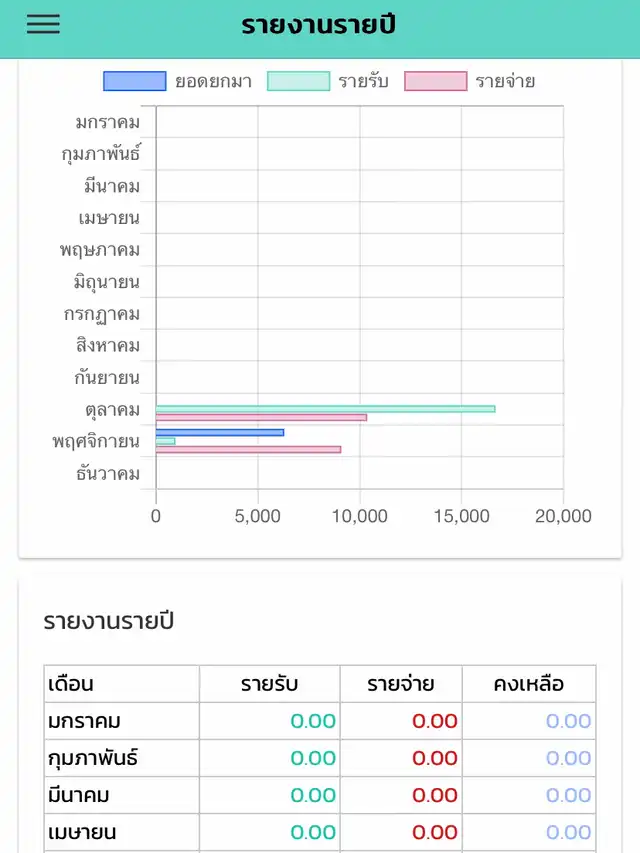Click the small green income bar for พฤศจิกายน
The image size is (640, 853).
(165, 441)
